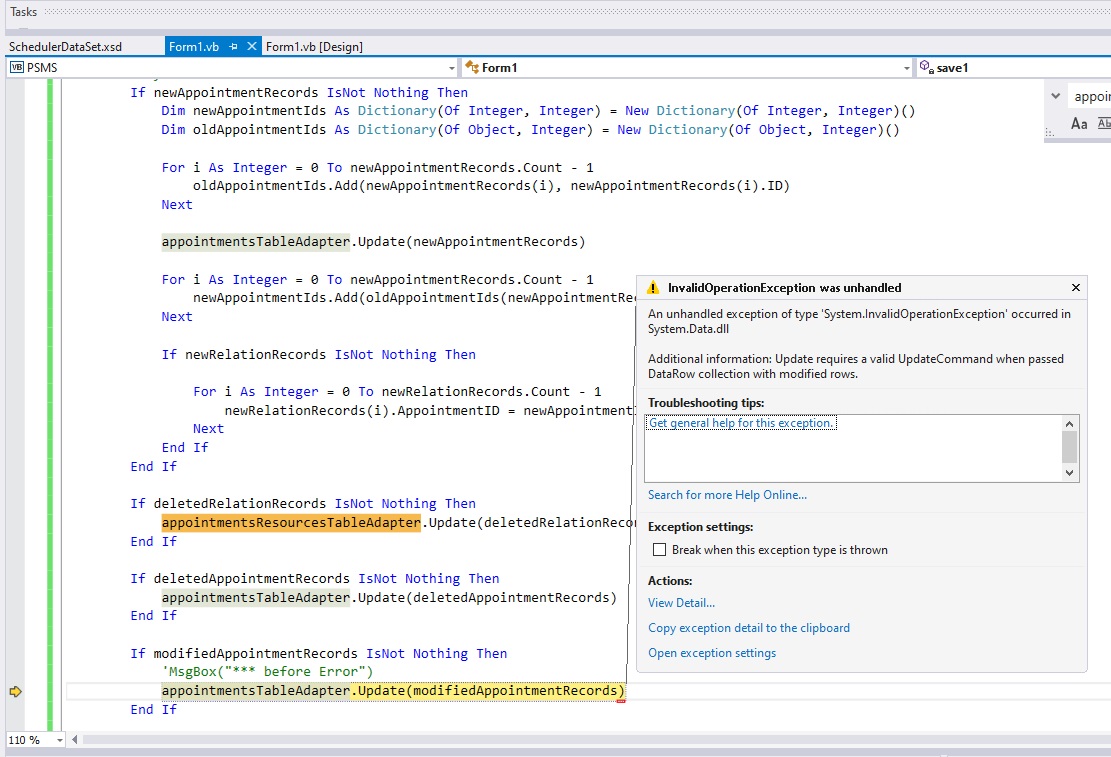1111x757 pixels.
Task: Click View Detail... in Actions
Action: point(681,603)
